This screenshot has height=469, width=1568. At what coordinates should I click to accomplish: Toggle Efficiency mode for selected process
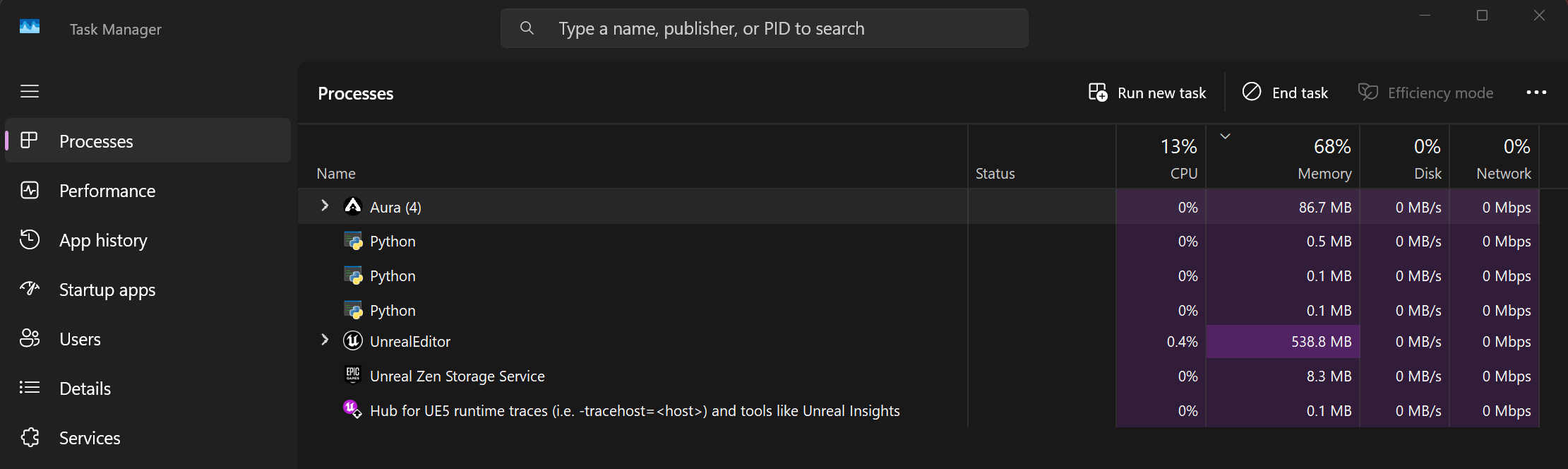[1425, 93]
